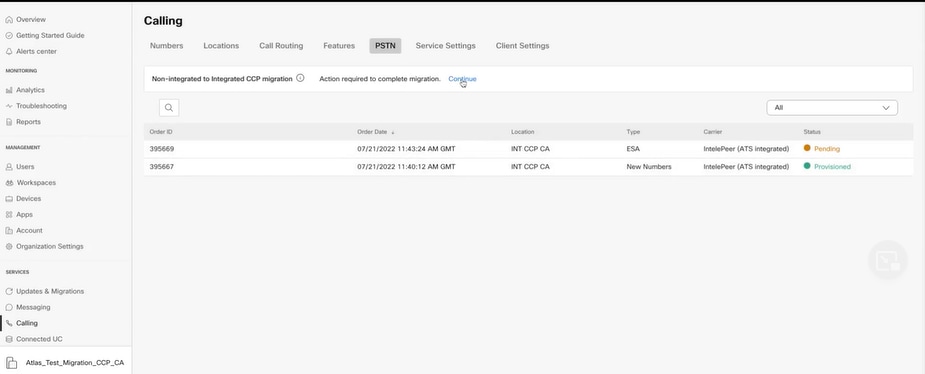Click Order ID column header
Image resolution: width=925 pixels, height=374 pixels.
tap(161, 132)
